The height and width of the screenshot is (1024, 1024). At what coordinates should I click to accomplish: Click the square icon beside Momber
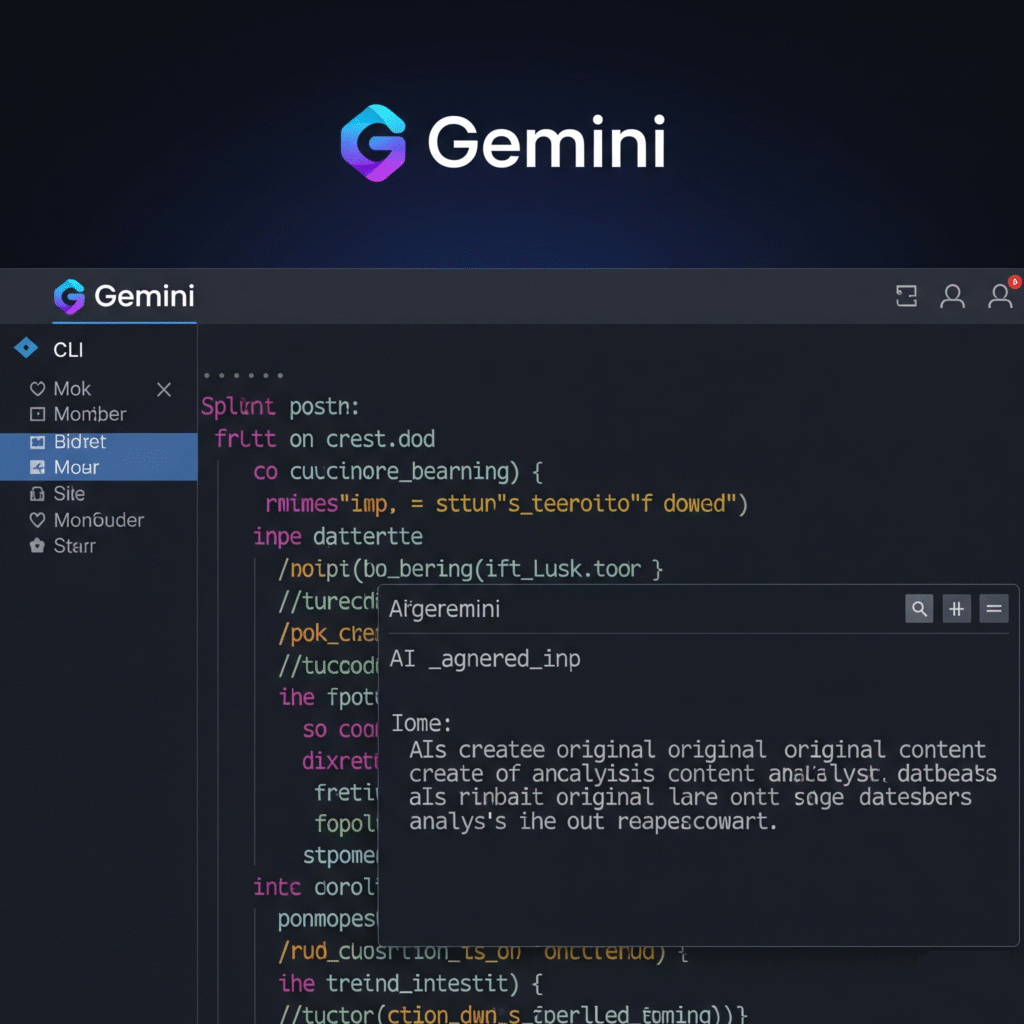point(37,414)
